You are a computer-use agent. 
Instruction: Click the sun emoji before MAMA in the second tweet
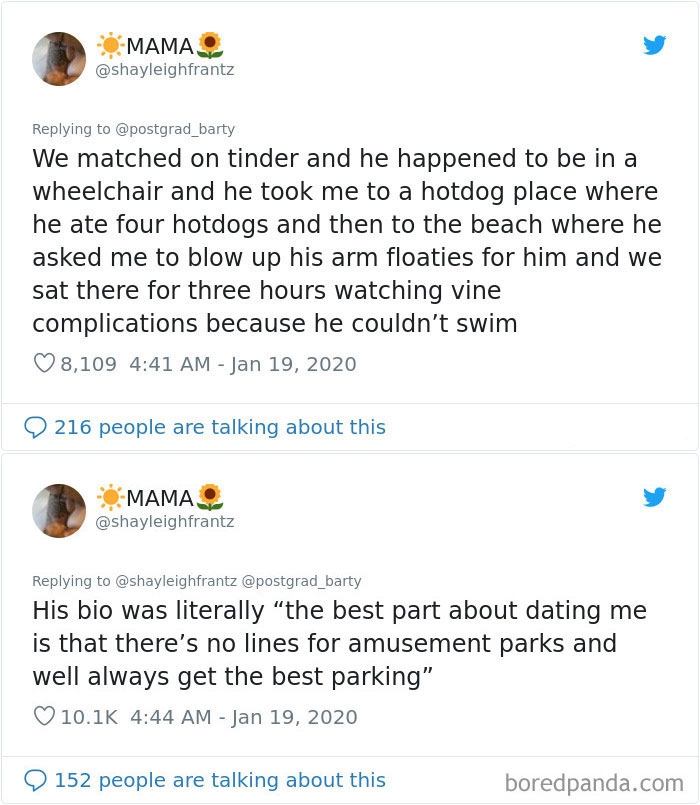tap(110, 495)
